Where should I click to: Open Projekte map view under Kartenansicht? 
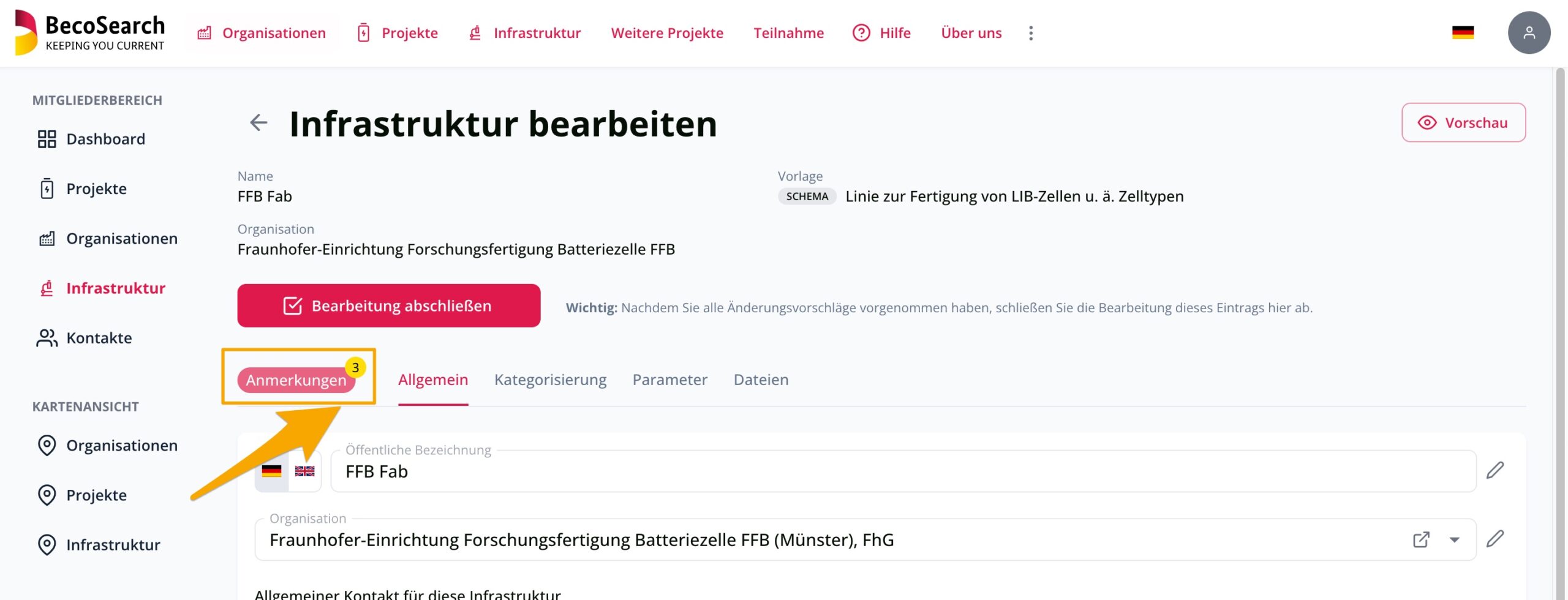[82, 495]
